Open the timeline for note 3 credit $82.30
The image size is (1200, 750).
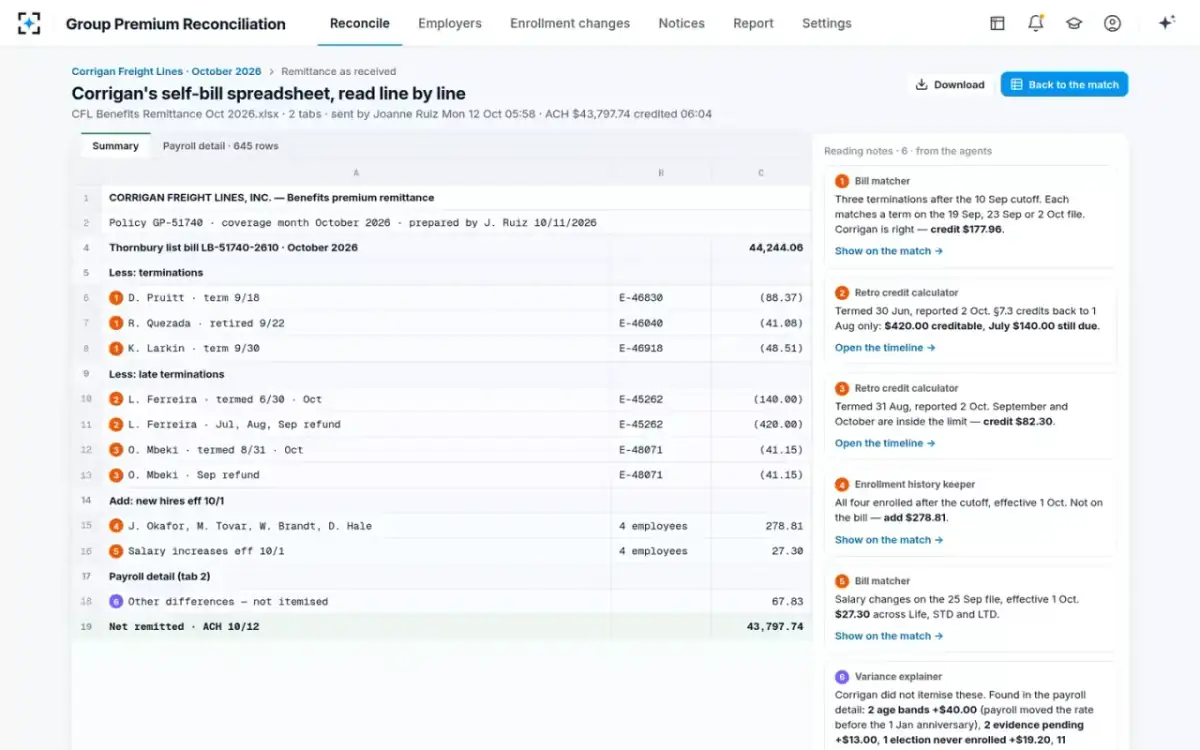point(885,443)
